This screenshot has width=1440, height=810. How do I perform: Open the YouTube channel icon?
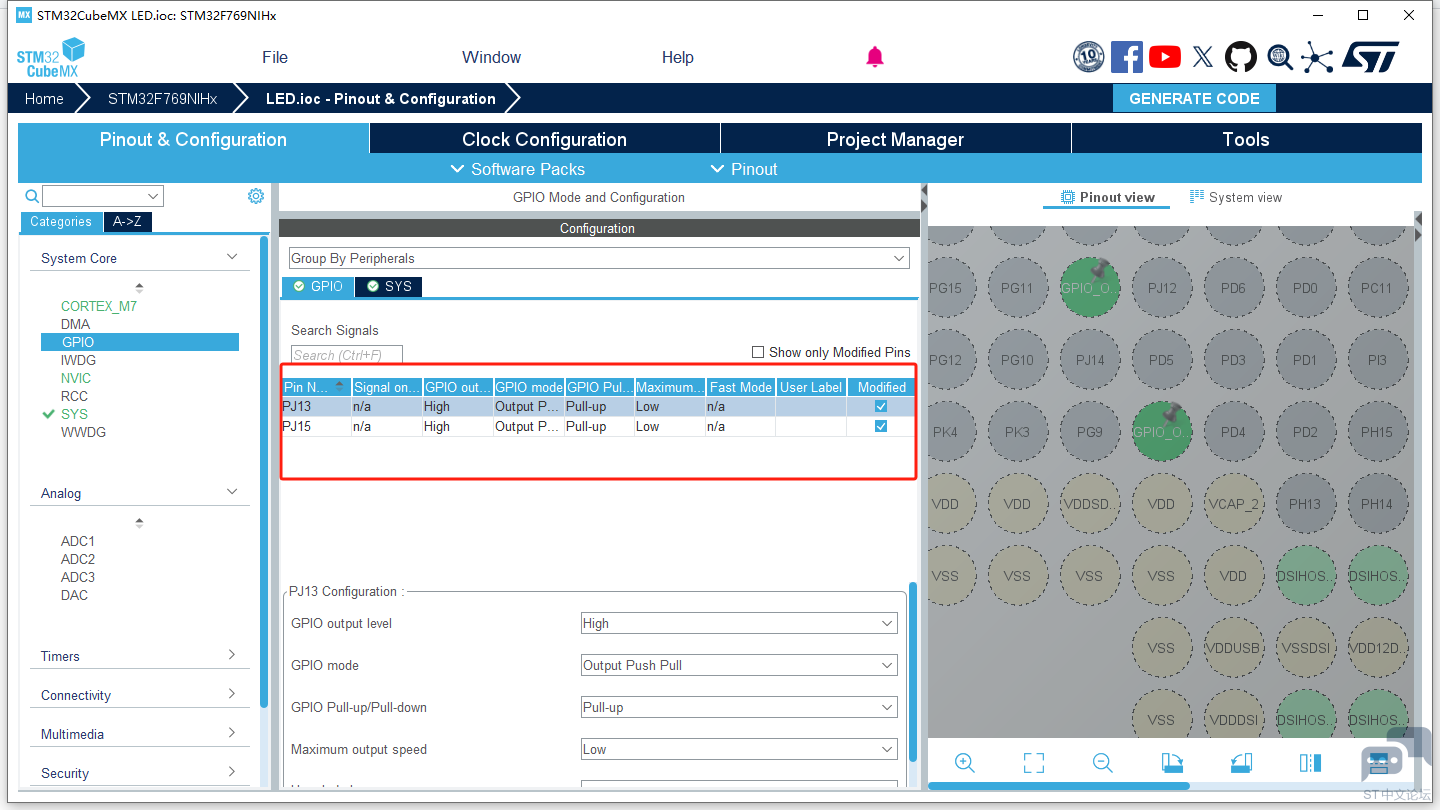coord(1165,57)
